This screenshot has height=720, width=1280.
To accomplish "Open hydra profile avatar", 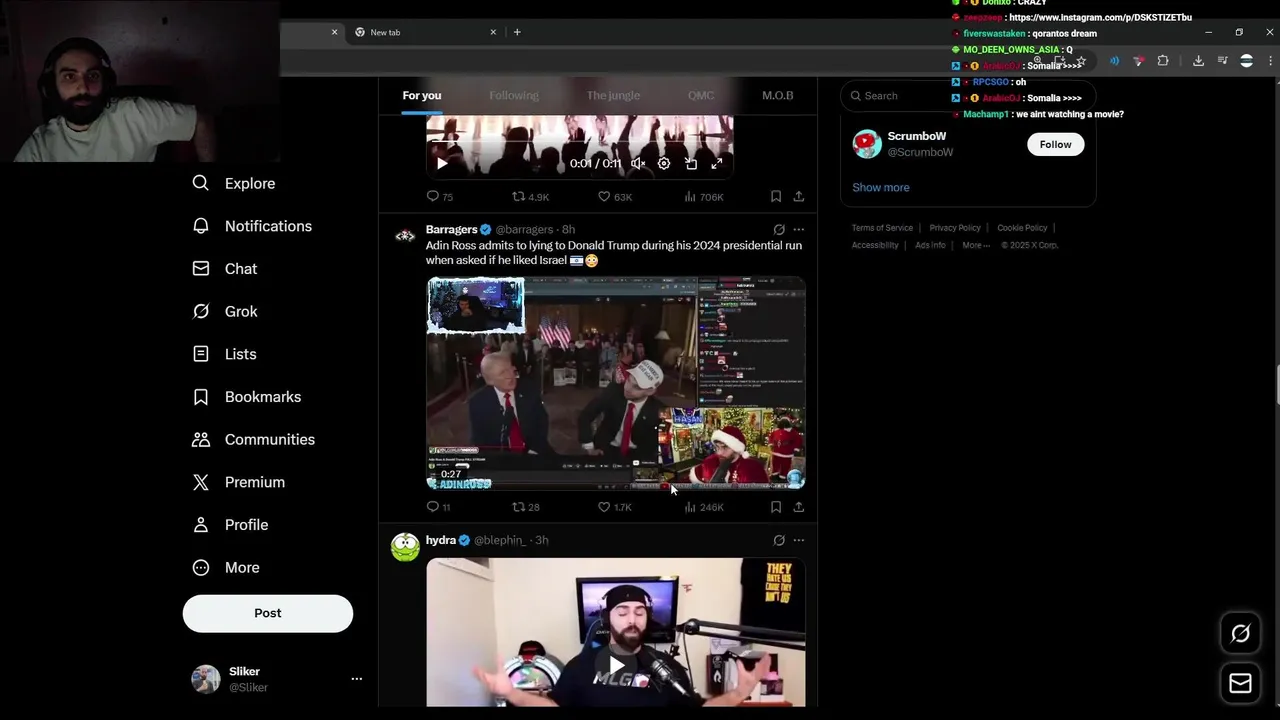I will pyautogui.click(x=405, y=547).
